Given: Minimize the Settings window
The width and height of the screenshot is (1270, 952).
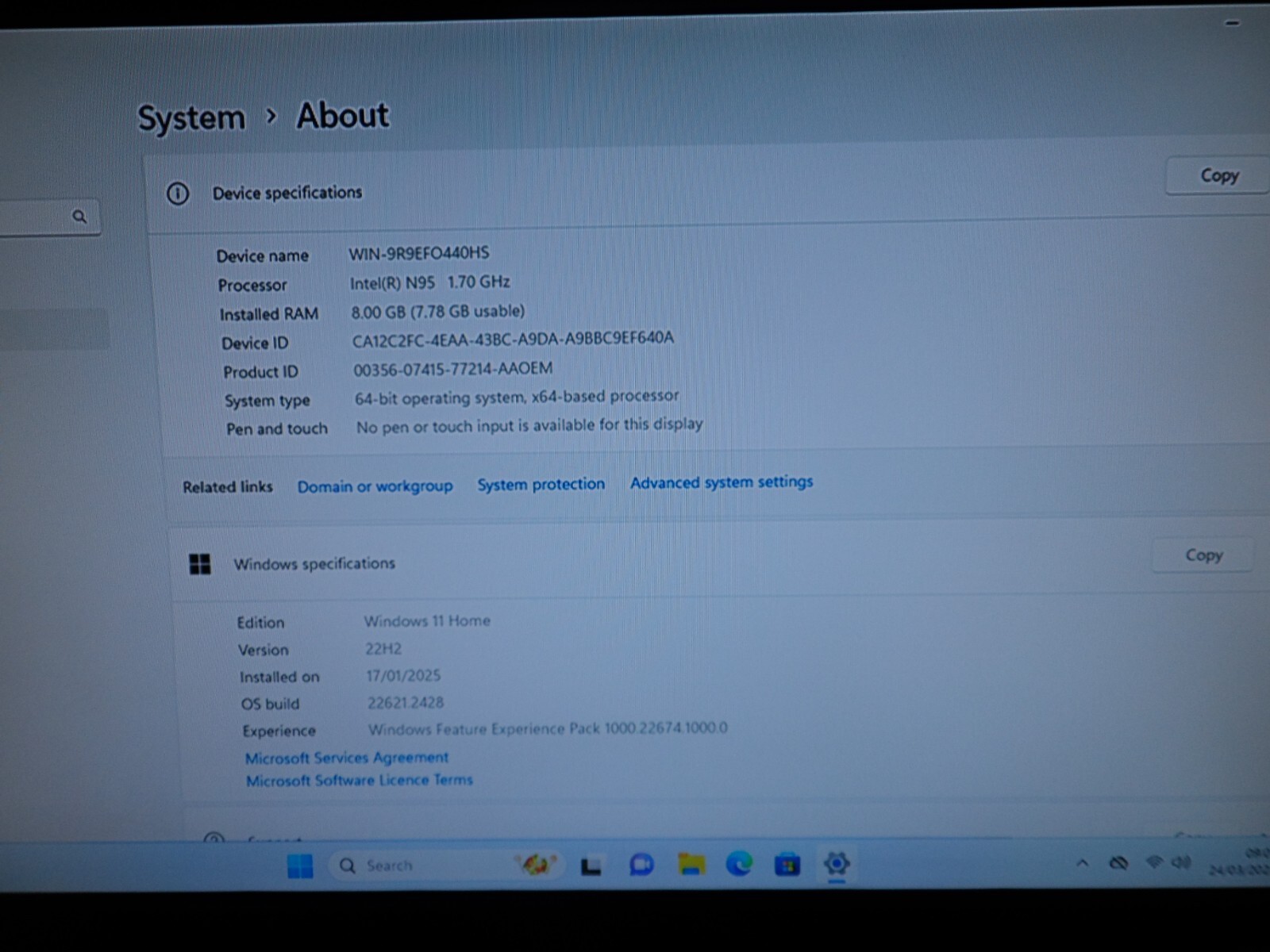Looking at the screenshot, I should [x=1232, y=24].
